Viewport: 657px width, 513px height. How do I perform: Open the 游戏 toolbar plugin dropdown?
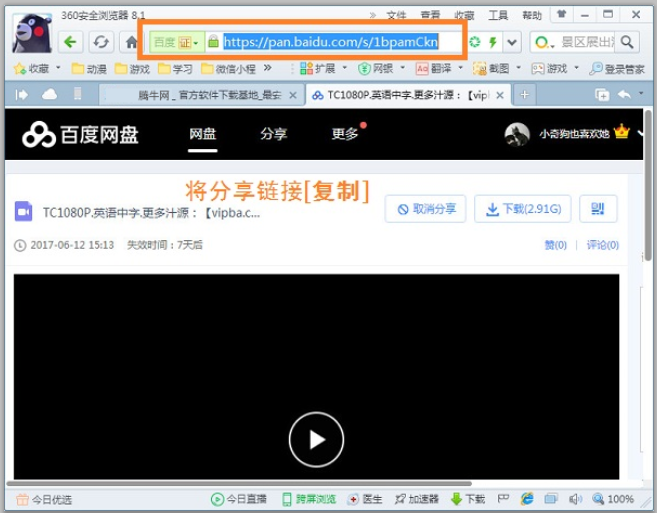pos(555,68)
